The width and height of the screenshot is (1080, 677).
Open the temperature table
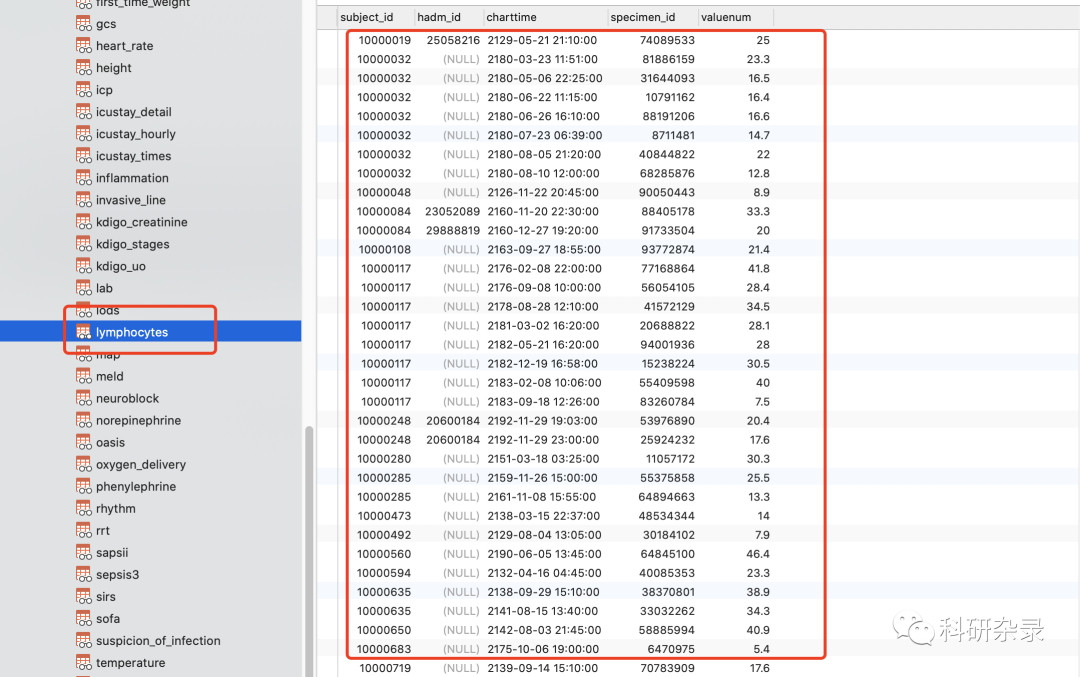point(130,663)
